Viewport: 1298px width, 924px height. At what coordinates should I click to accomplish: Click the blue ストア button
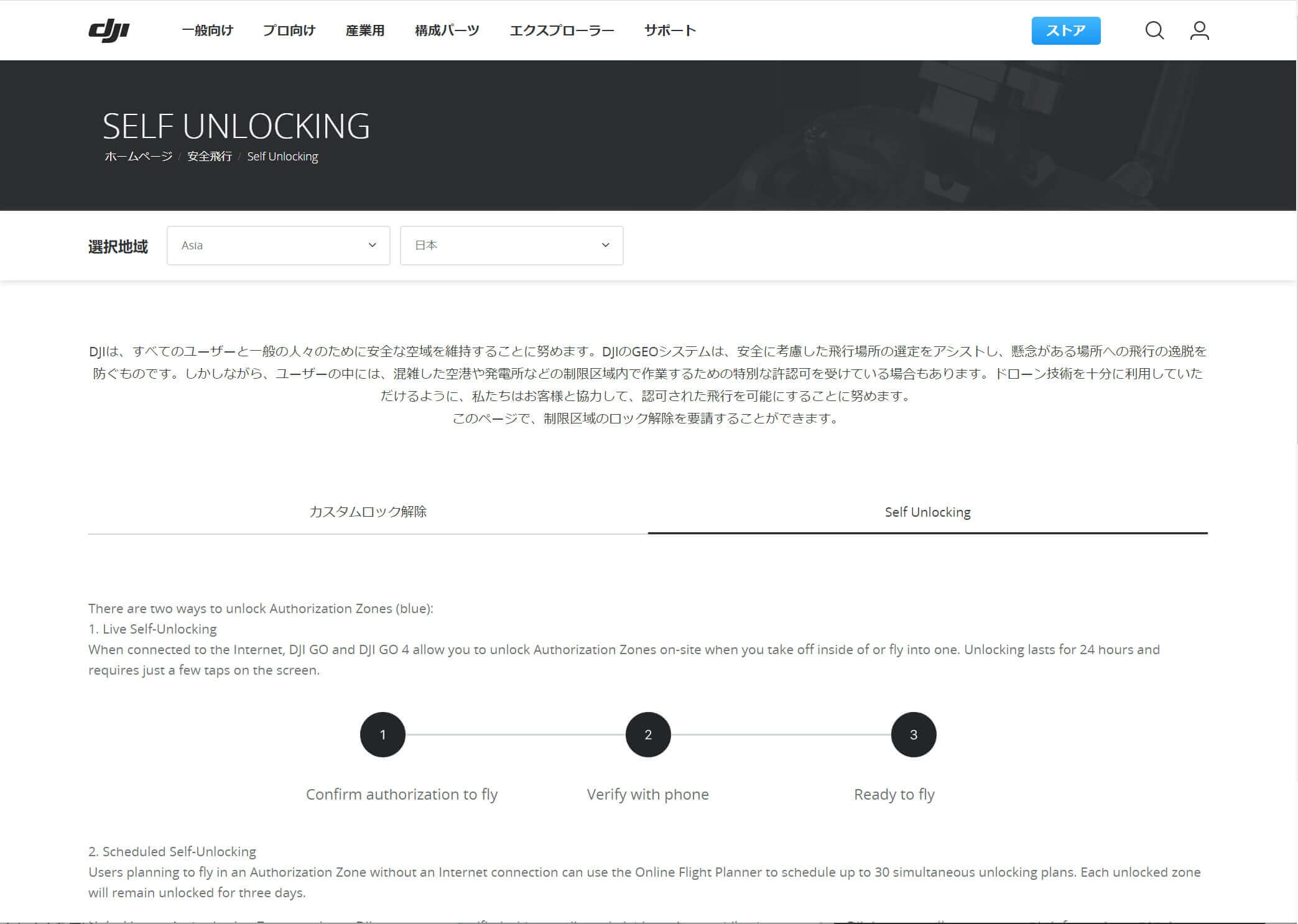tap(1066, 30)
